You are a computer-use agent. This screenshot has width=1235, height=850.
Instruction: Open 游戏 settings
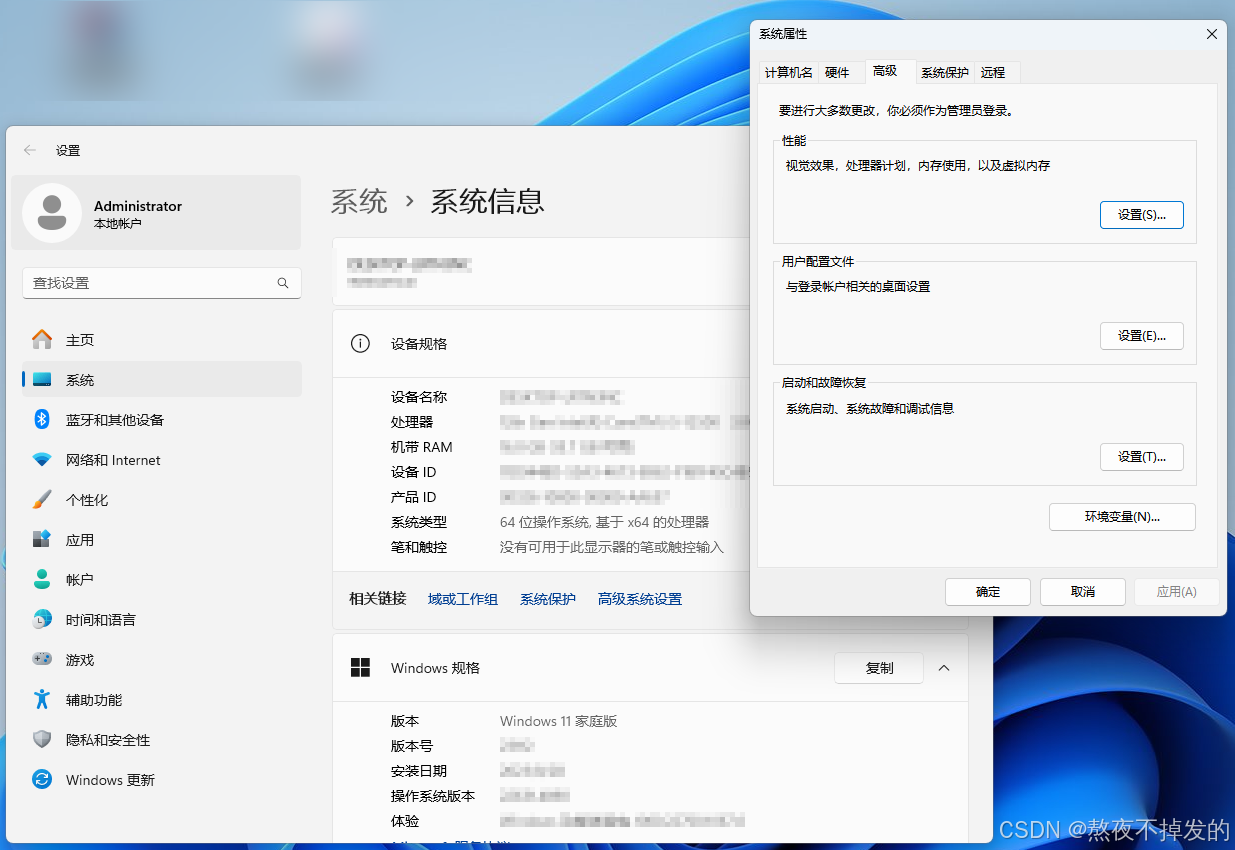point(80,659)
